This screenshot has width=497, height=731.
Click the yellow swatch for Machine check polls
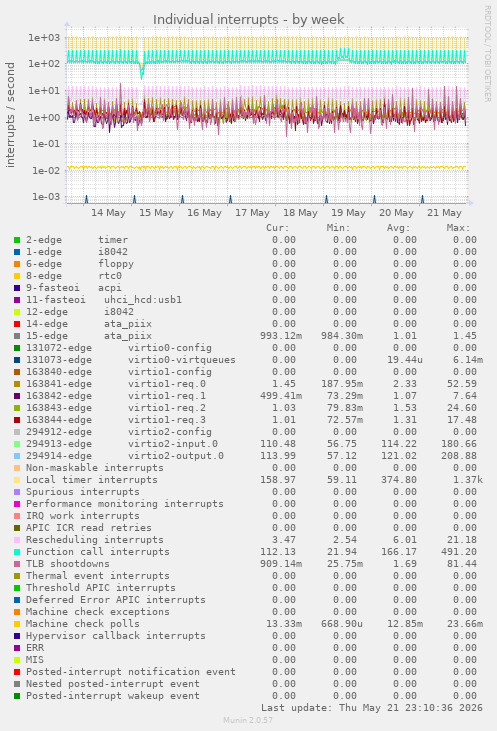point(17,624)
